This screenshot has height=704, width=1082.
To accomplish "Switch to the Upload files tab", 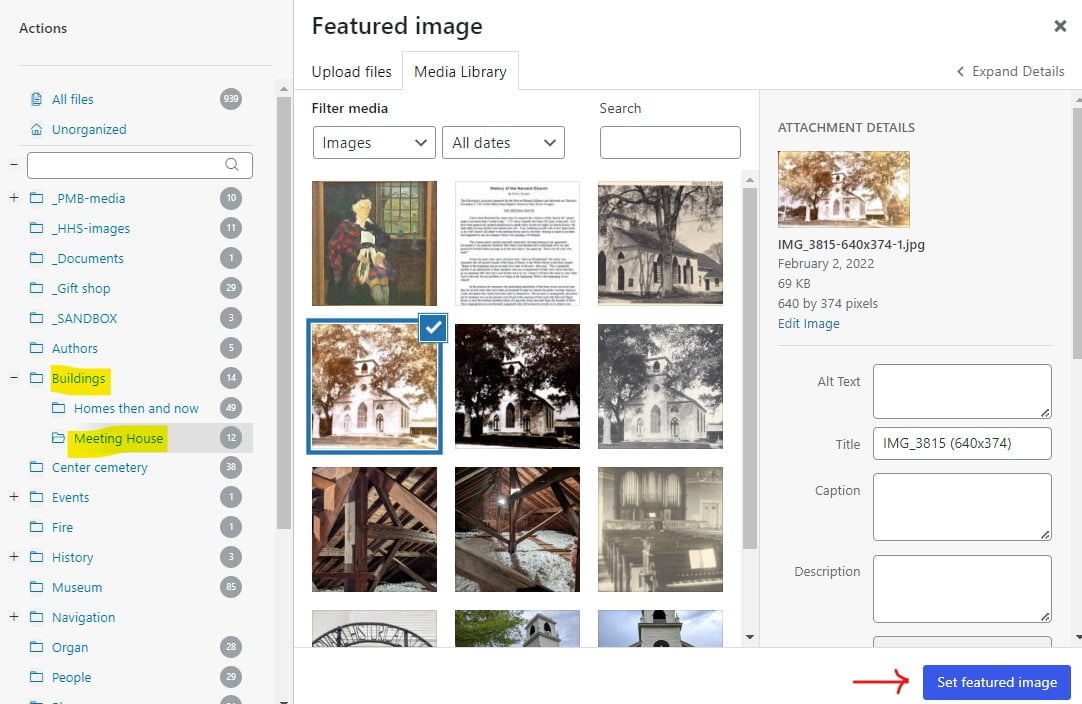I will point(351,72).
